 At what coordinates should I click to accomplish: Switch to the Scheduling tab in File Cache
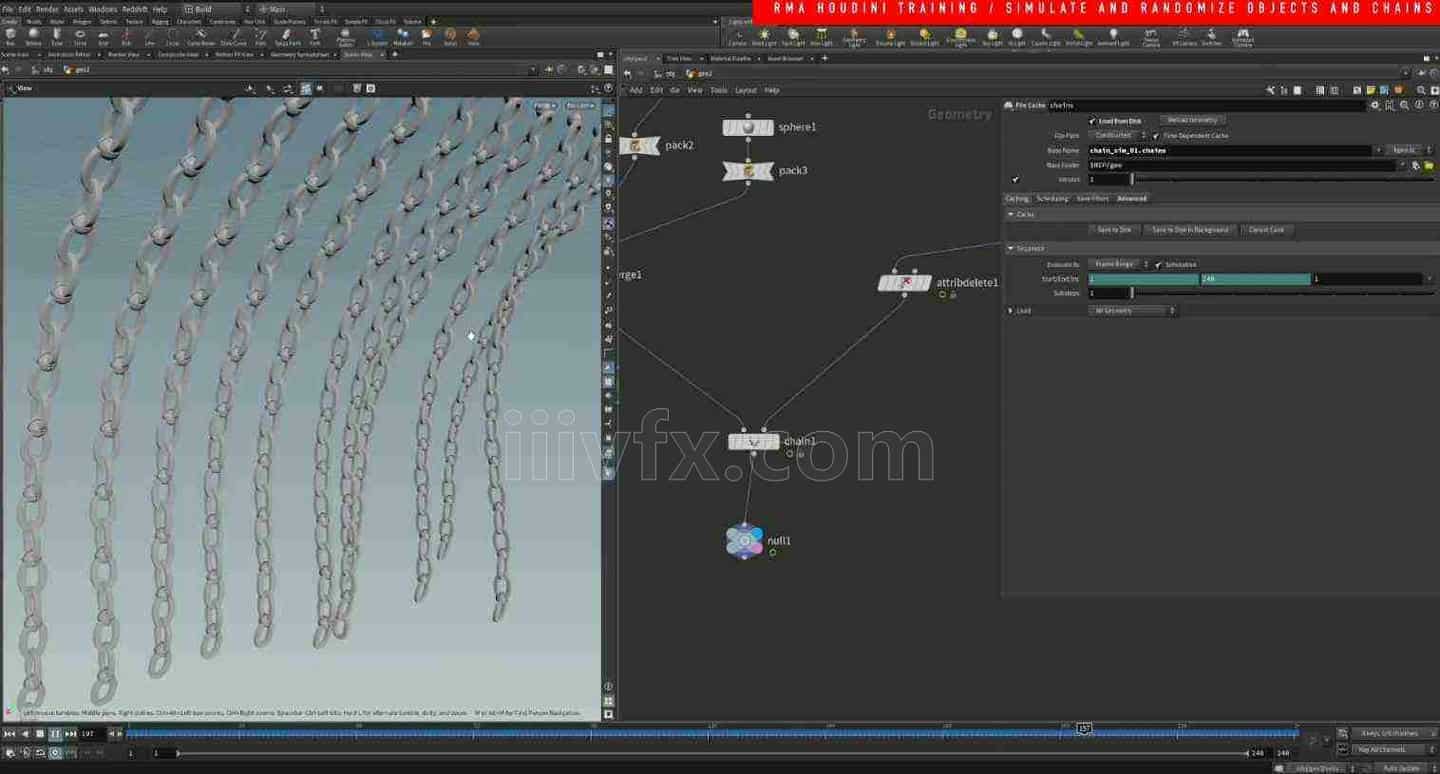(1052, 199)
